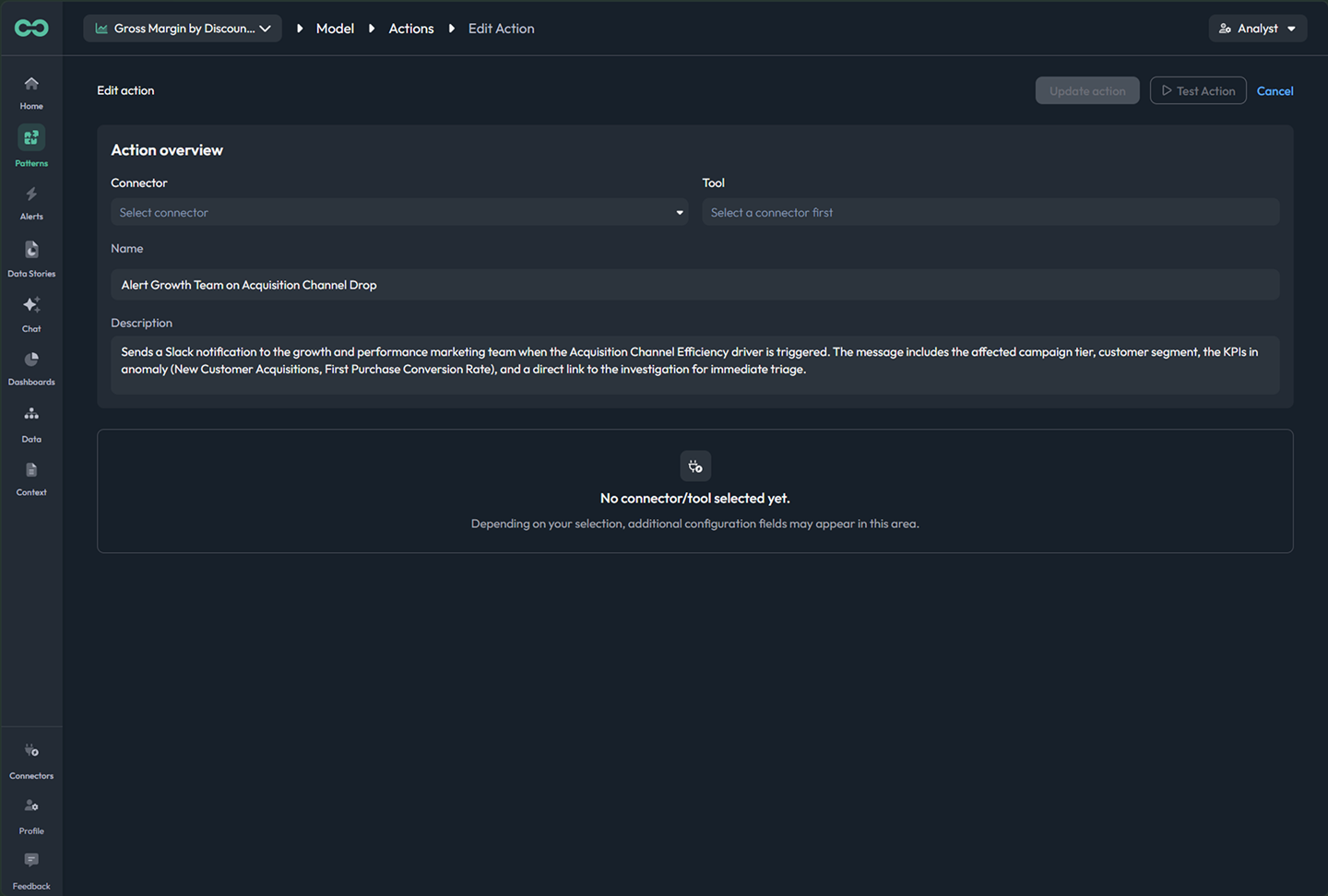Expand the Gross Margin by Discoun... dropdown

pos(183,29)
